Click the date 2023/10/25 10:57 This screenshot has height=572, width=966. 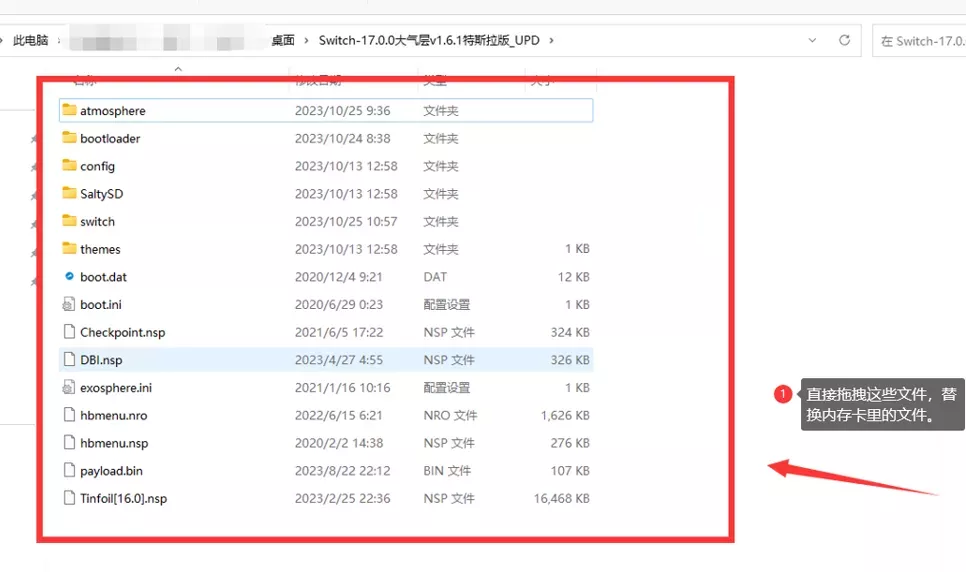point(346,222)
